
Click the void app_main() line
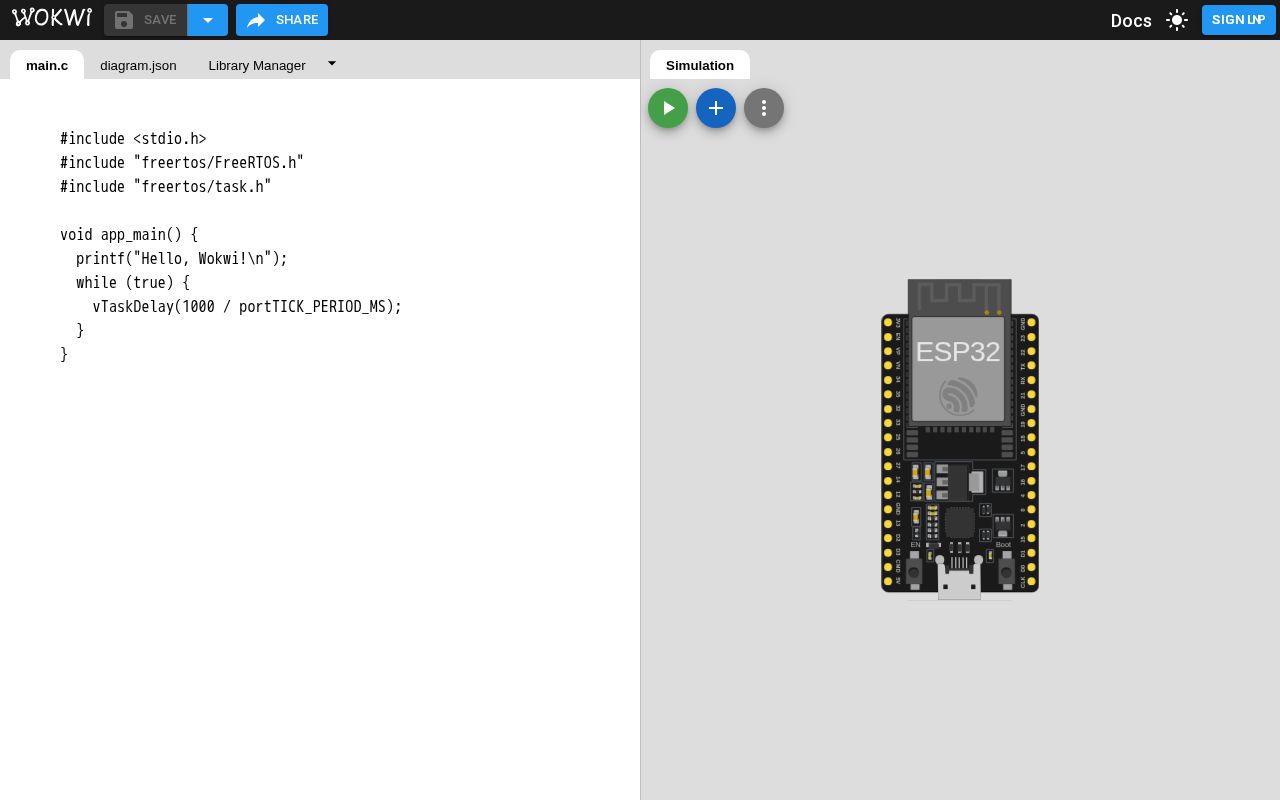pos(129,235)
